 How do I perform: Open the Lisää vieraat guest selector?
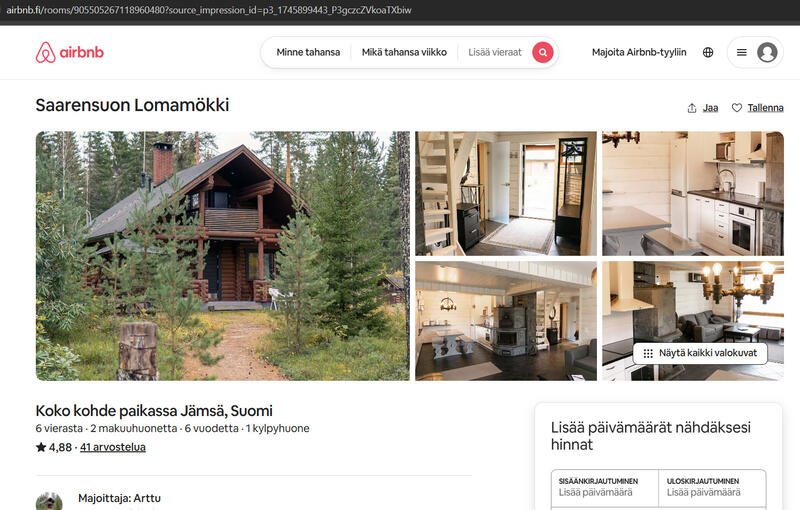point(495,52)
